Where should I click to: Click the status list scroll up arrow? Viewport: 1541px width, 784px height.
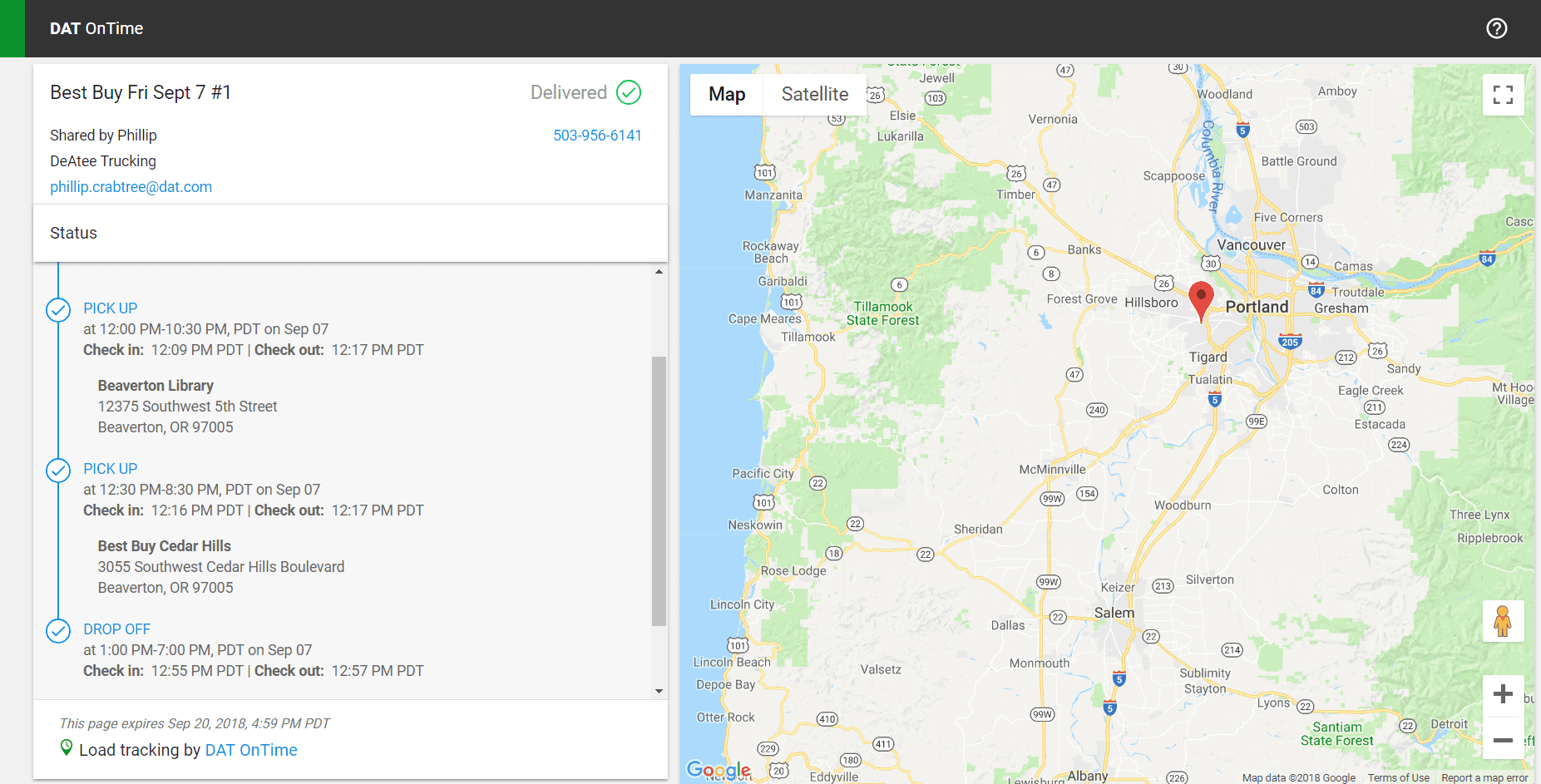pos(659,272)
